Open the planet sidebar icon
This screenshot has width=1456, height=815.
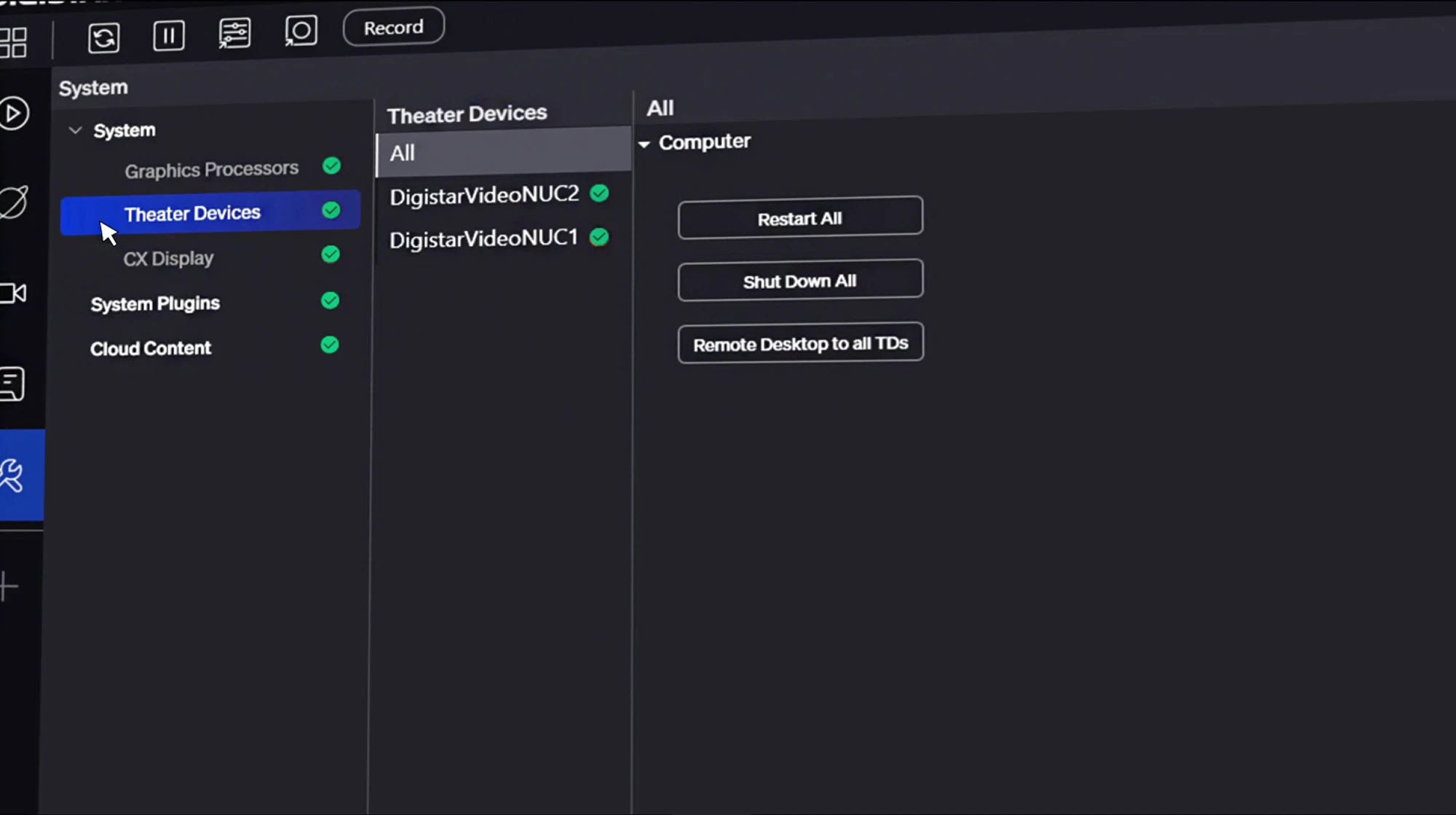click(x=14, y=203)
